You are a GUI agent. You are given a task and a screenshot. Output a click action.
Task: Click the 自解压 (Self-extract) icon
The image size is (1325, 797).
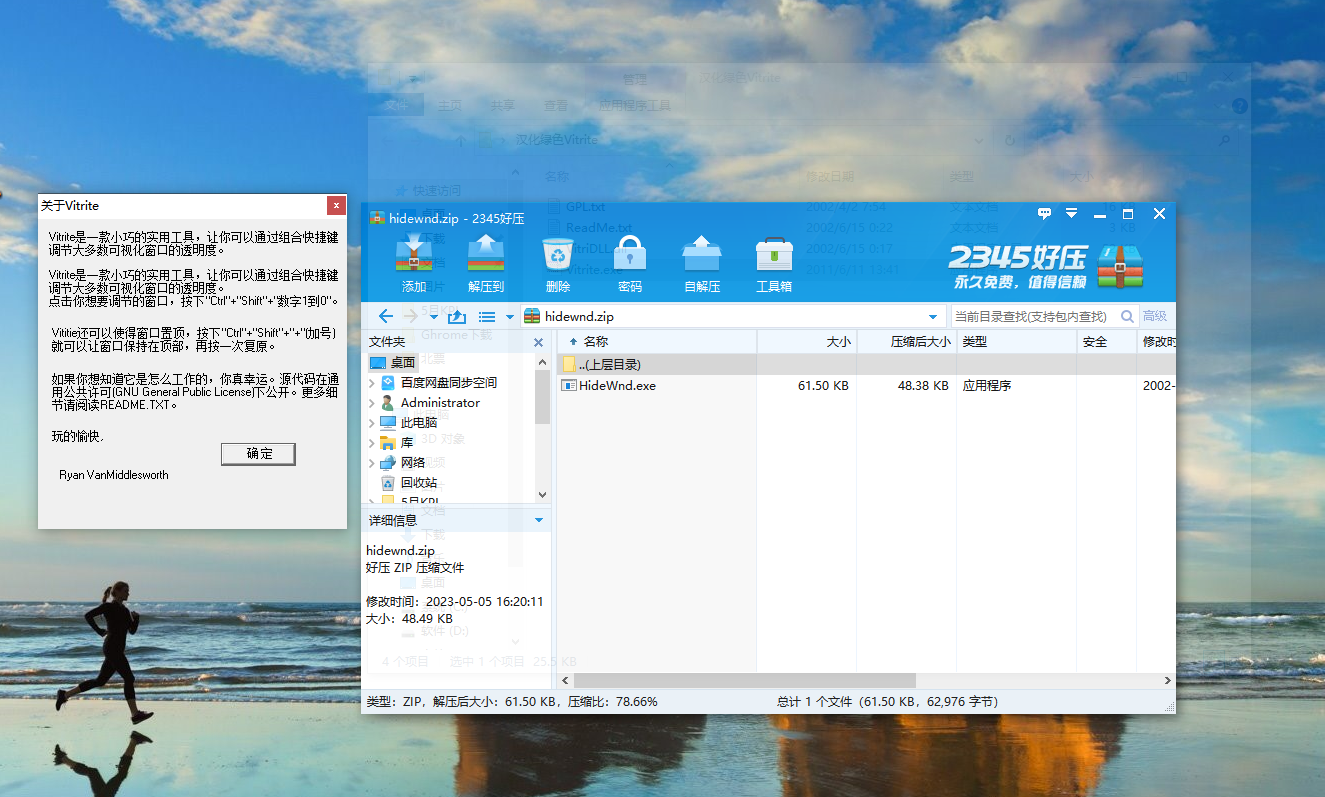702,263
